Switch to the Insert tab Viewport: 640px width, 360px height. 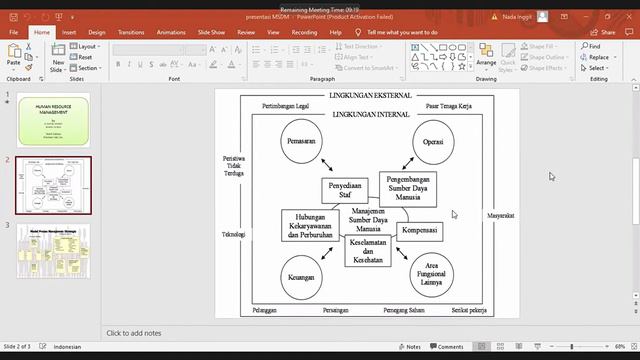coord(69,32)
